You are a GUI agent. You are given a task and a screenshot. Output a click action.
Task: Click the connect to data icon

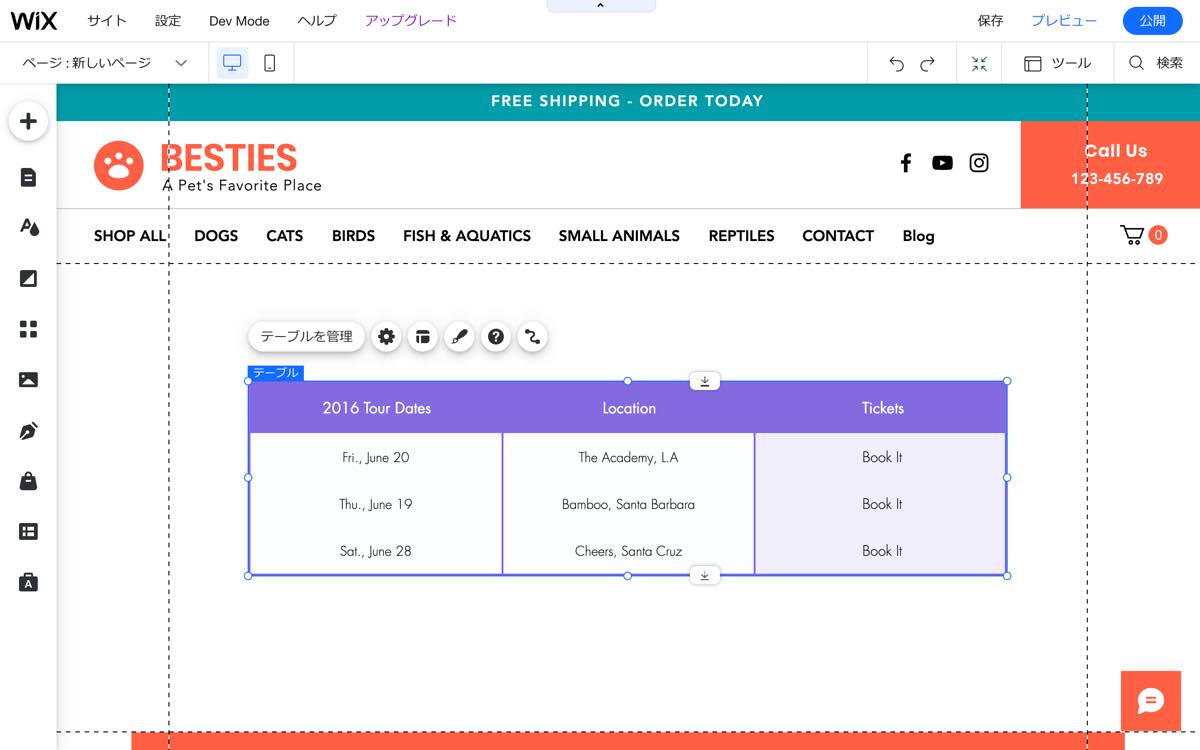532,337
